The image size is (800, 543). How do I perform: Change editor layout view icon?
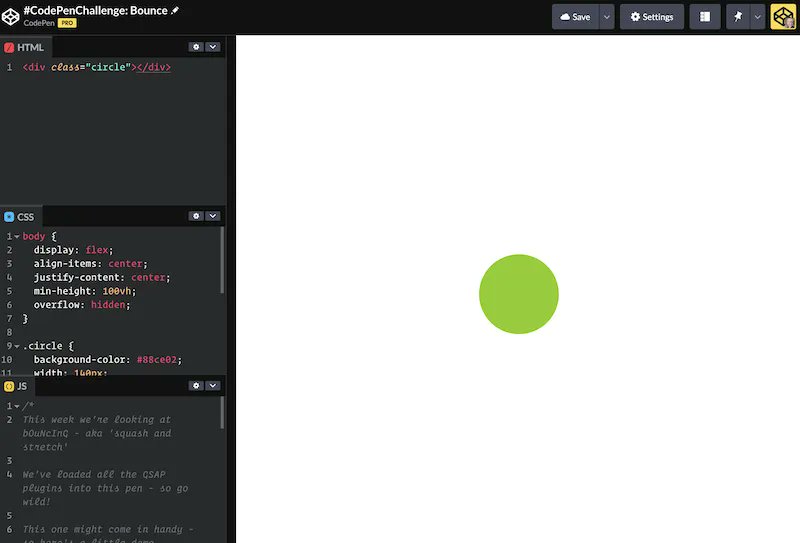(705, 17)
